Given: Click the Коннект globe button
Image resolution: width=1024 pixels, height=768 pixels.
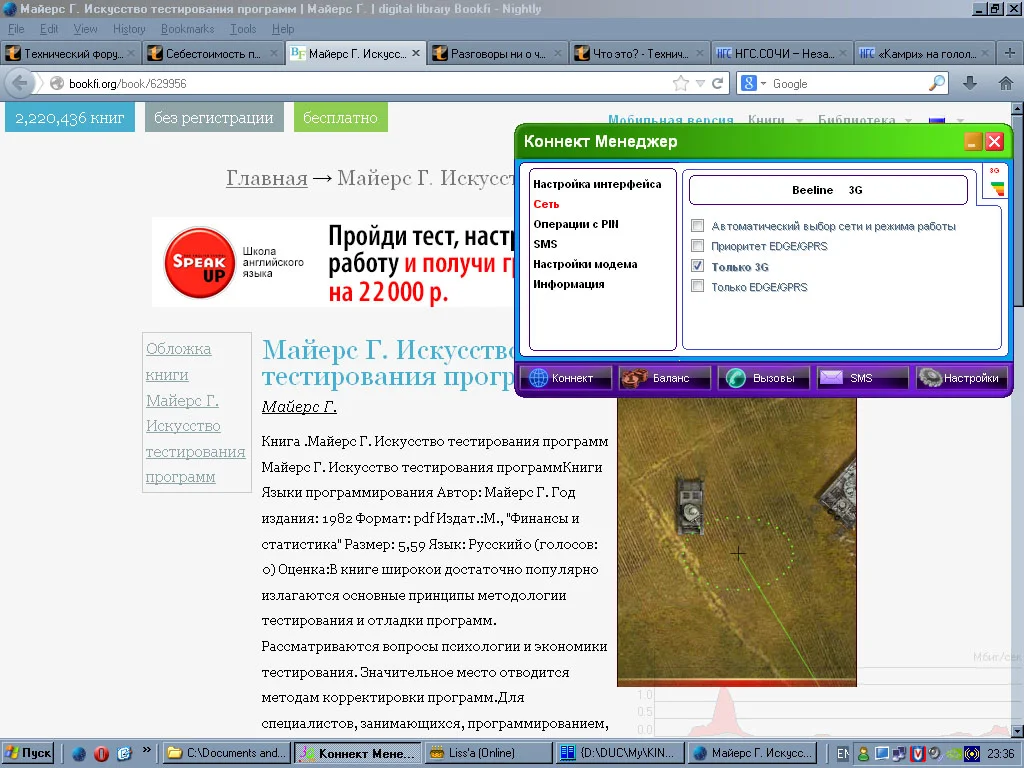Looking at the screenshot, I should pos(565,378).
